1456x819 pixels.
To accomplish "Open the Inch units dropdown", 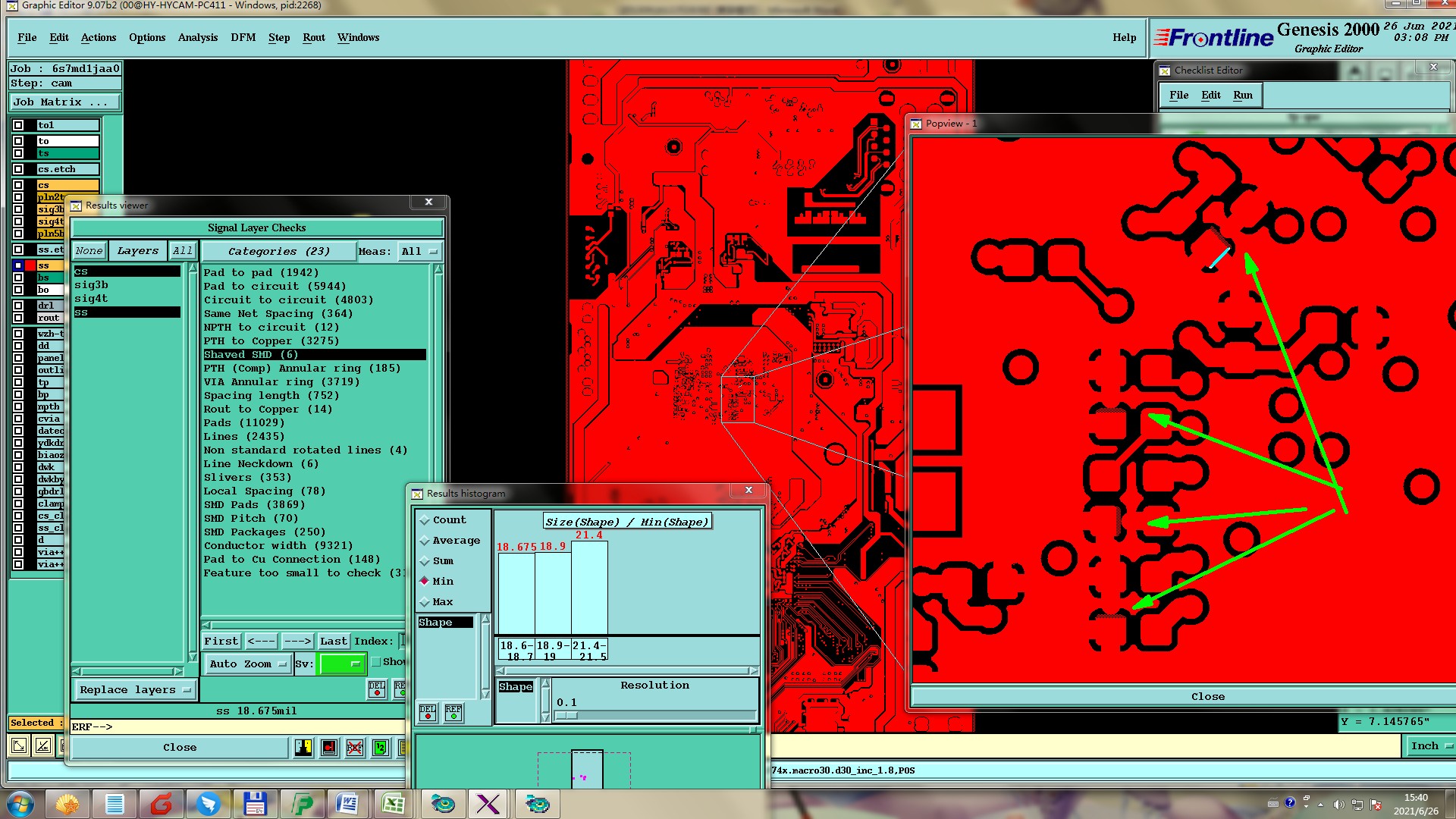I will (1430, 745).
